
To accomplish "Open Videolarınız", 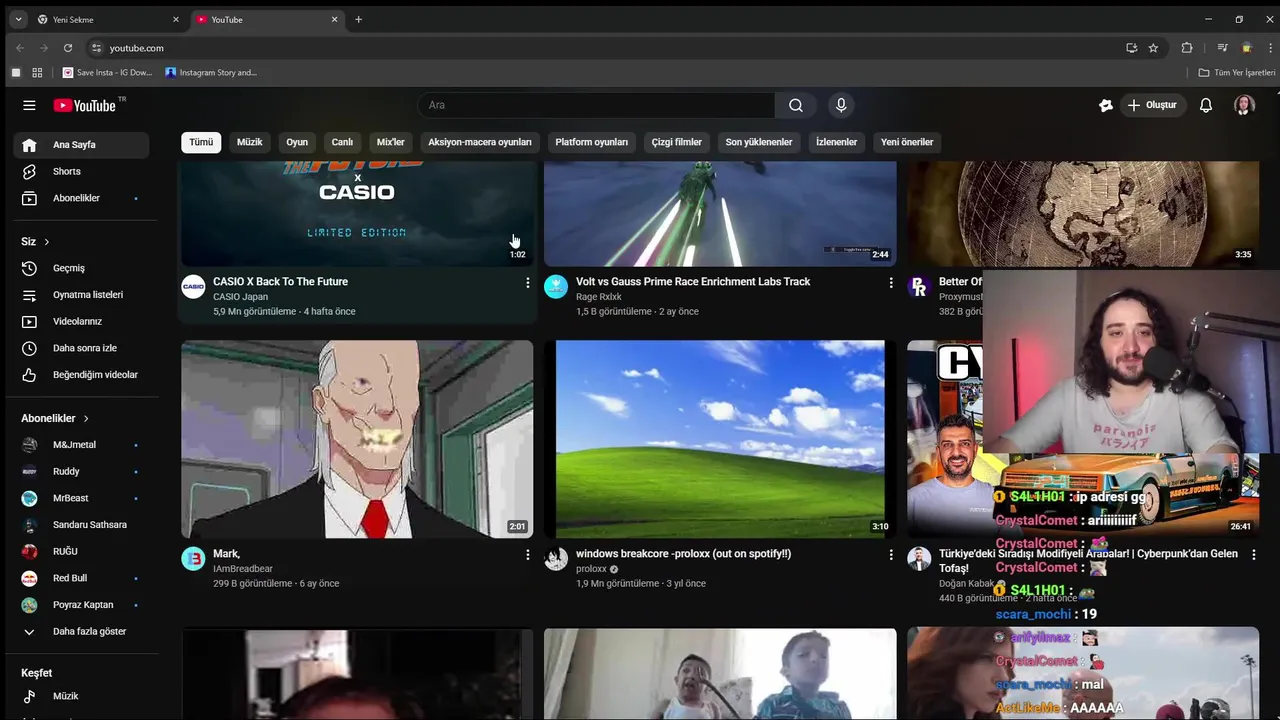I will coord(82,321).
